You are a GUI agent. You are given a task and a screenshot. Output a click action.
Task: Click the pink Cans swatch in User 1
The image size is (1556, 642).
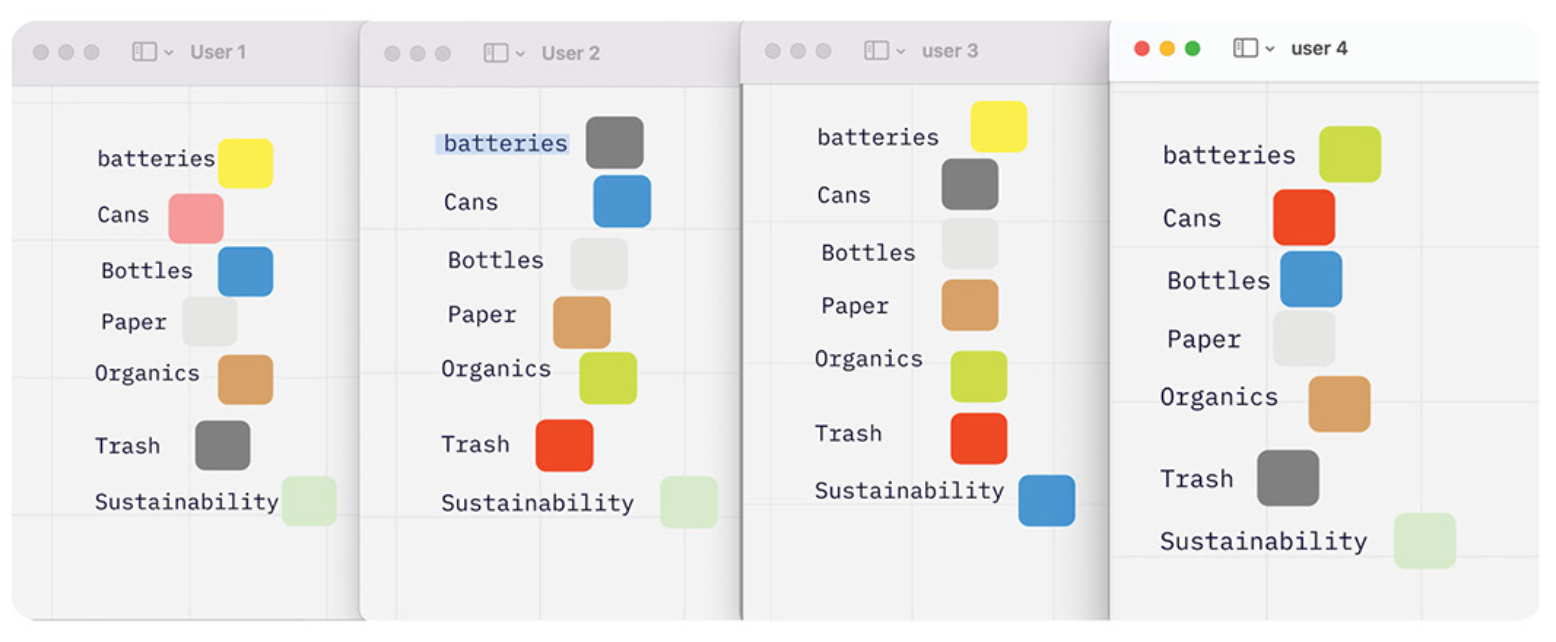point(195,218)
